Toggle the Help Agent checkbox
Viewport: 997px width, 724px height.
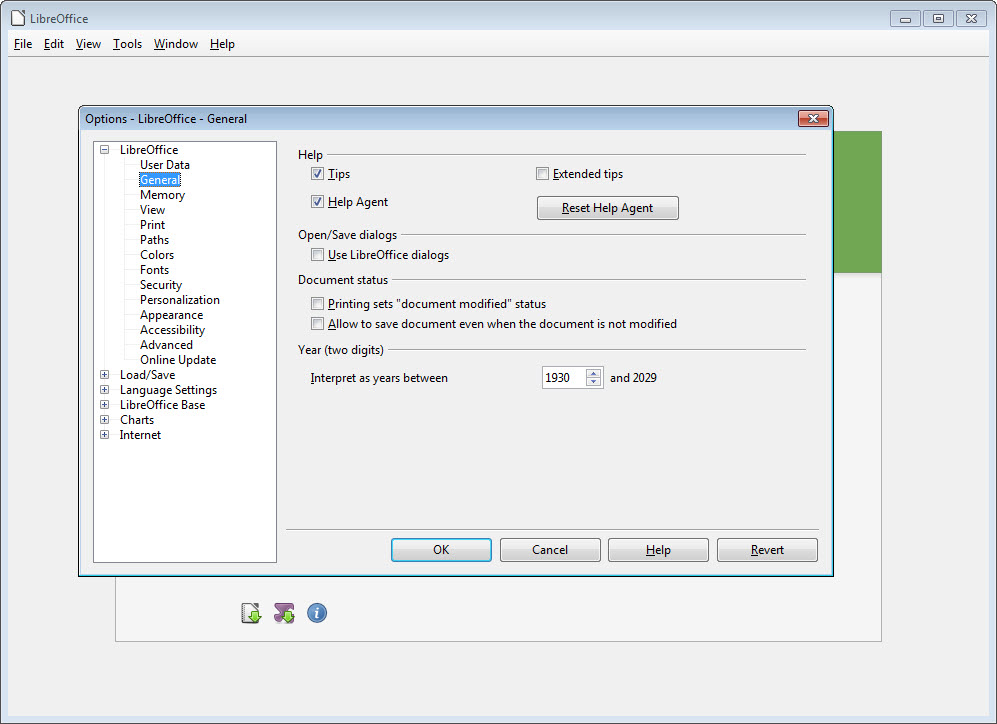tap(317, 201)
